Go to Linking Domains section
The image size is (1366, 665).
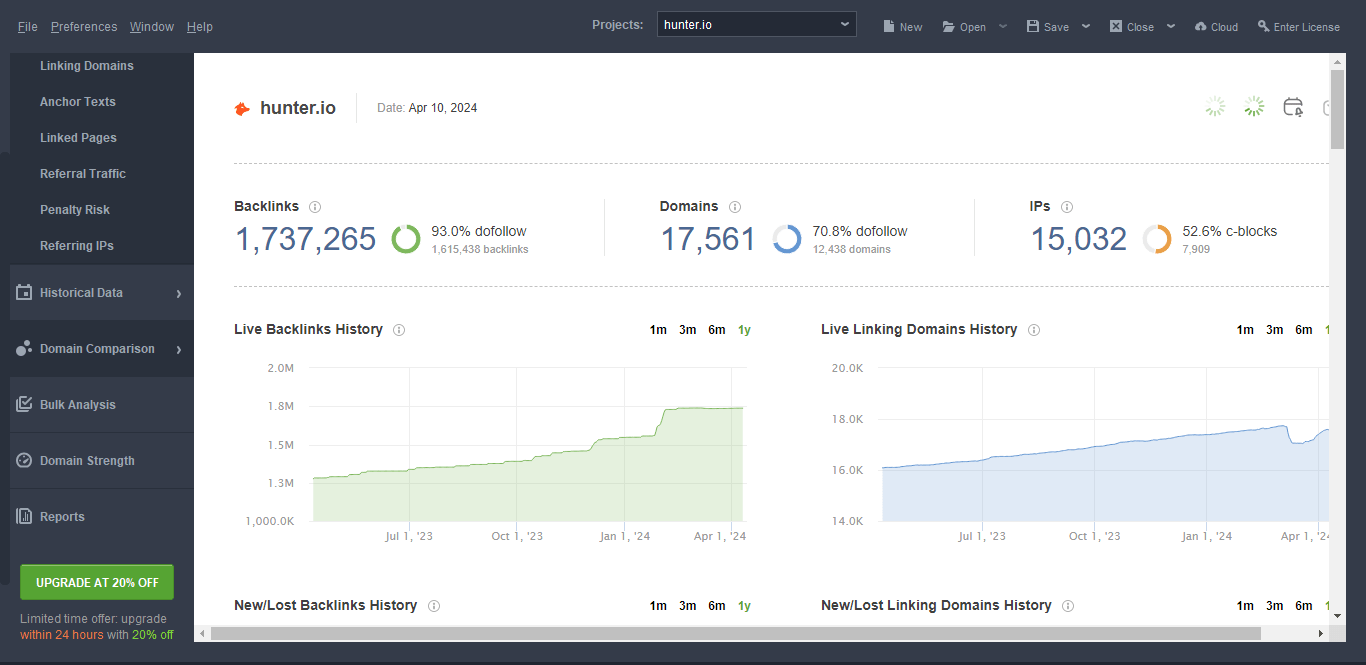tap(87, 66)
